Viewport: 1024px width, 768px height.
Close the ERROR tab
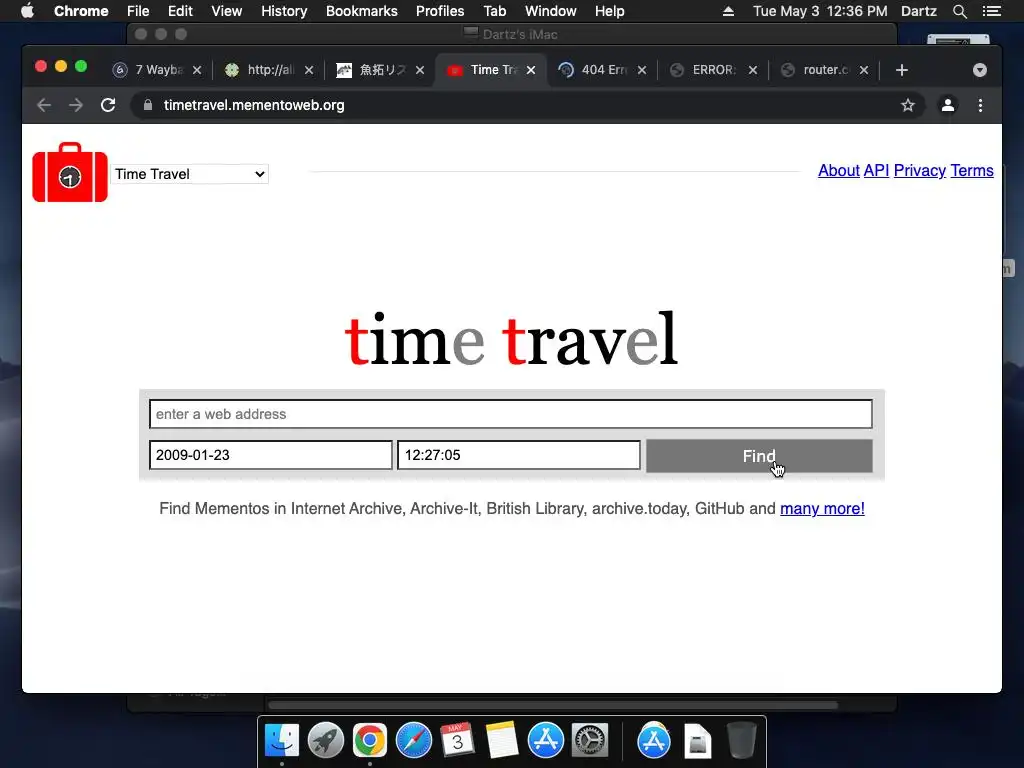click(753, 70)
